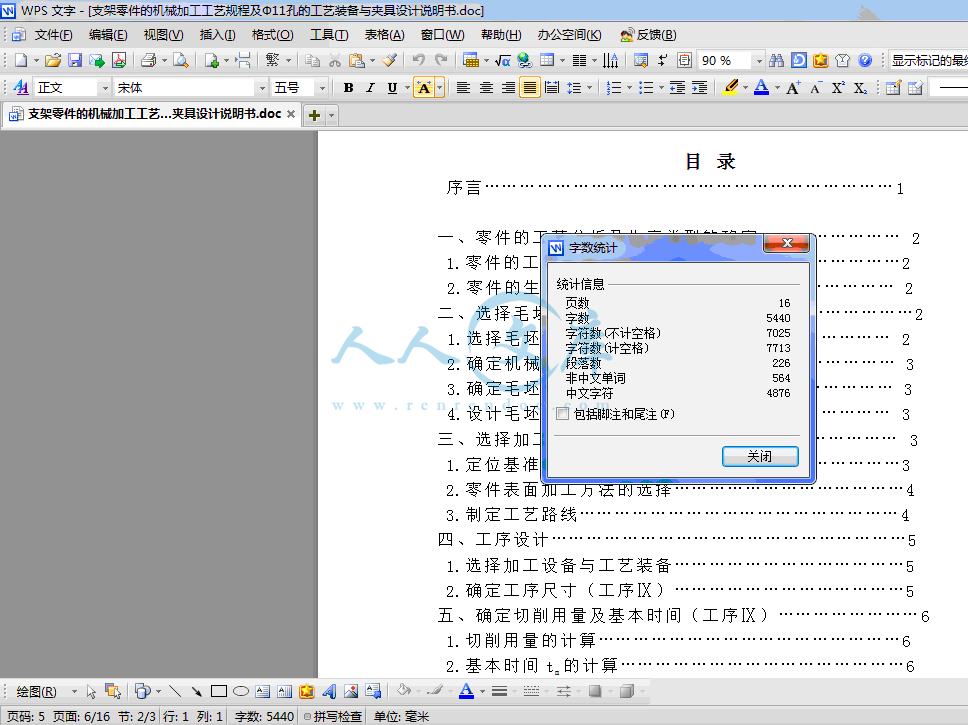Save the document using the floppy icon
The image size is (968, 725).
coord(75,60)
